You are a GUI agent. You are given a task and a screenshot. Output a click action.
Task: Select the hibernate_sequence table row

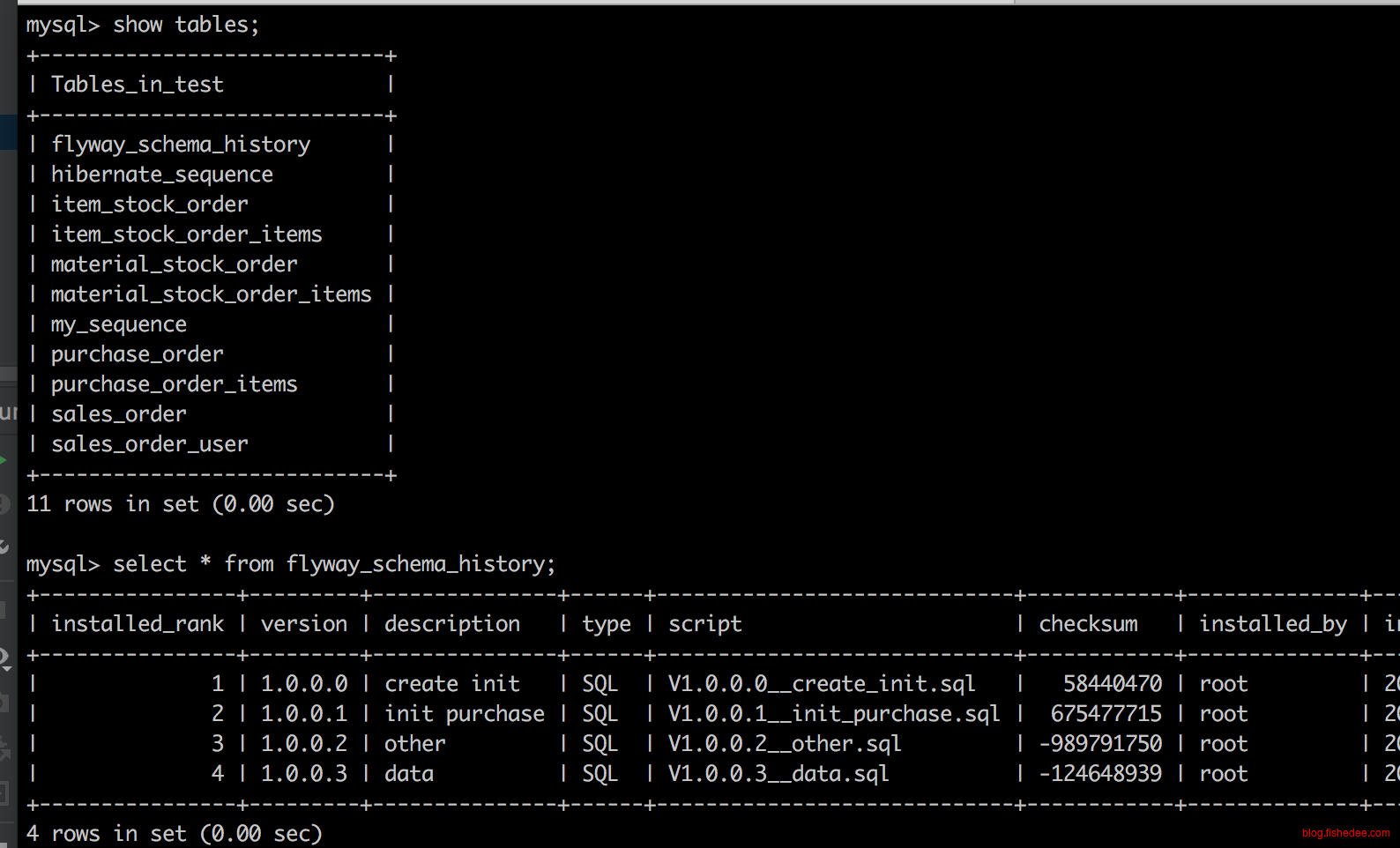click(x=161, y=175)
